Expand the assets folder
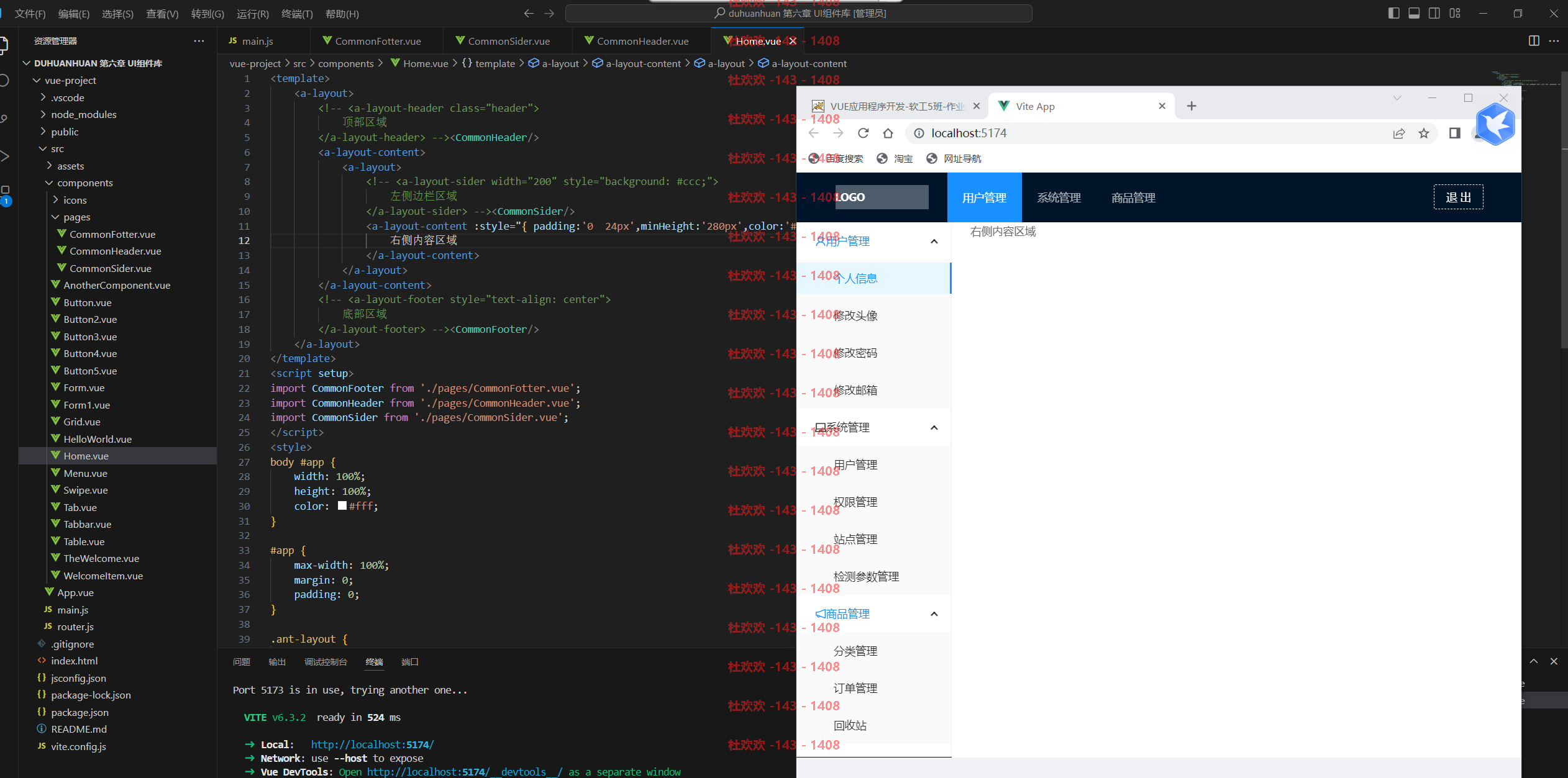This screenshot has width=1568, height=778. tap(70, 166)
